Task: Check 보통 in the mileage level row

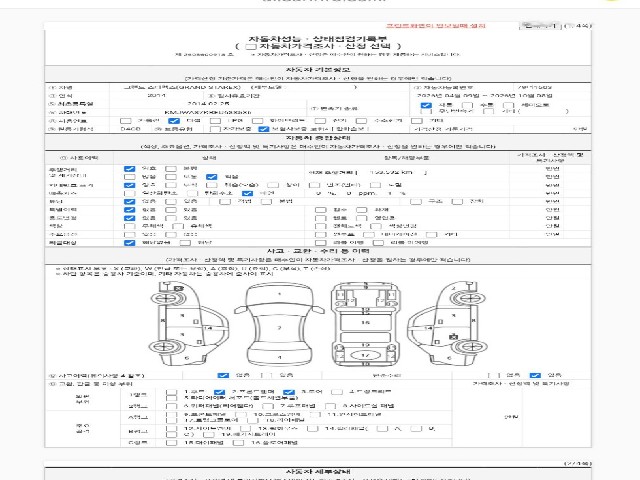Action: 171,177
